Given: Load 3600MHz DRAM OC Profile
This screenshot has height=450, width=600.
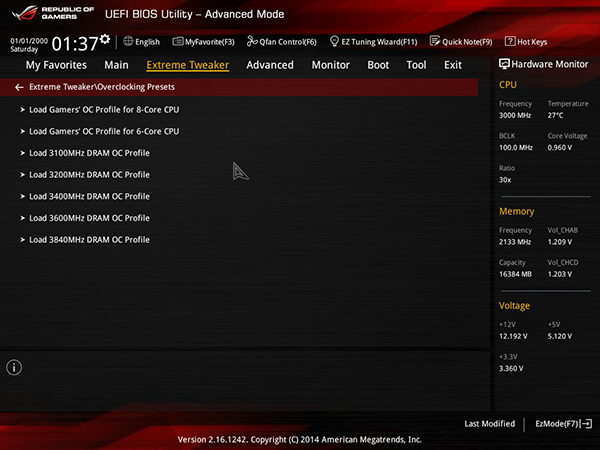Looking at the screenshot, I should [x=90, y=218].
